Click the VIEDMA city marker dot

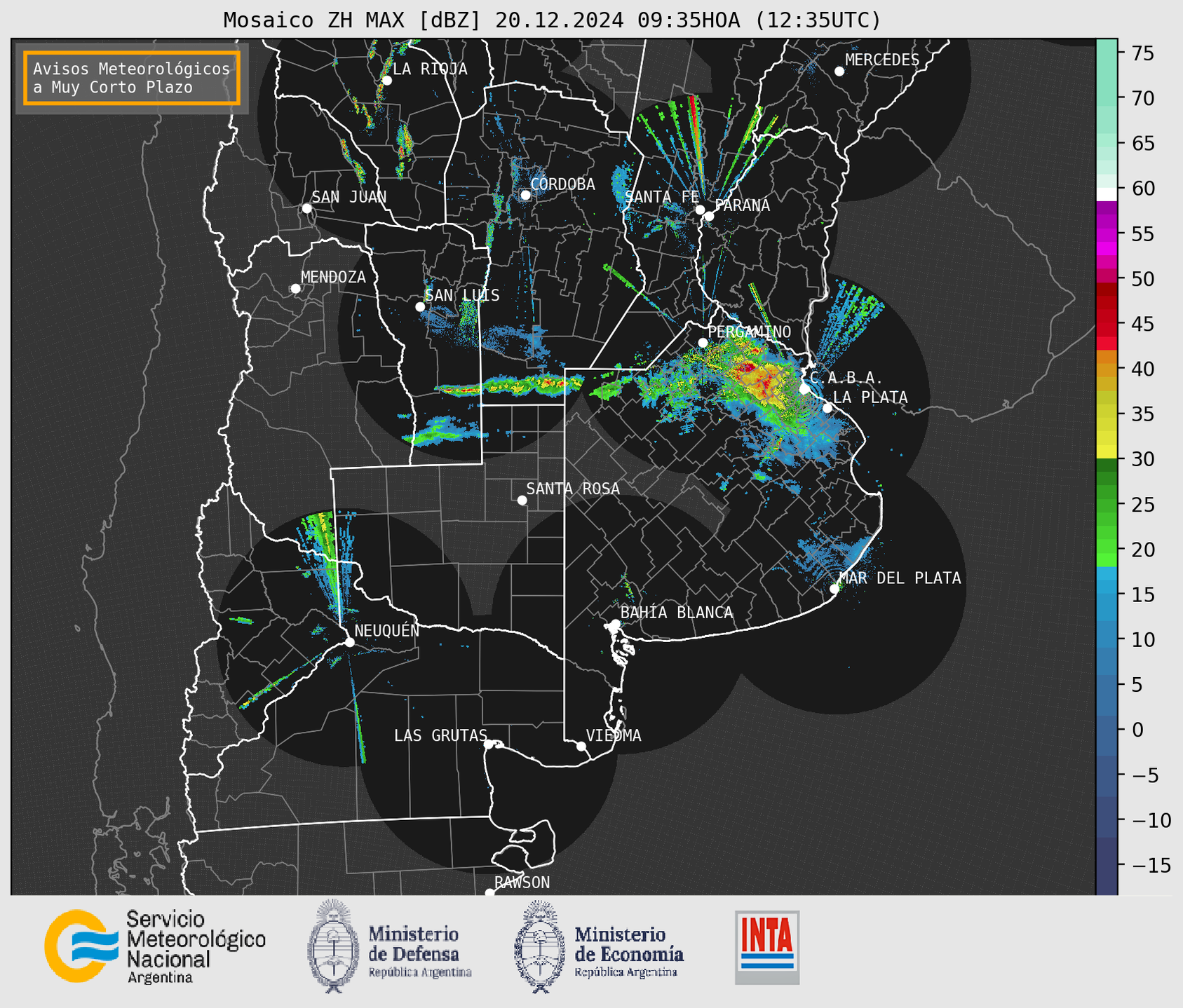[x=581, y=746]
